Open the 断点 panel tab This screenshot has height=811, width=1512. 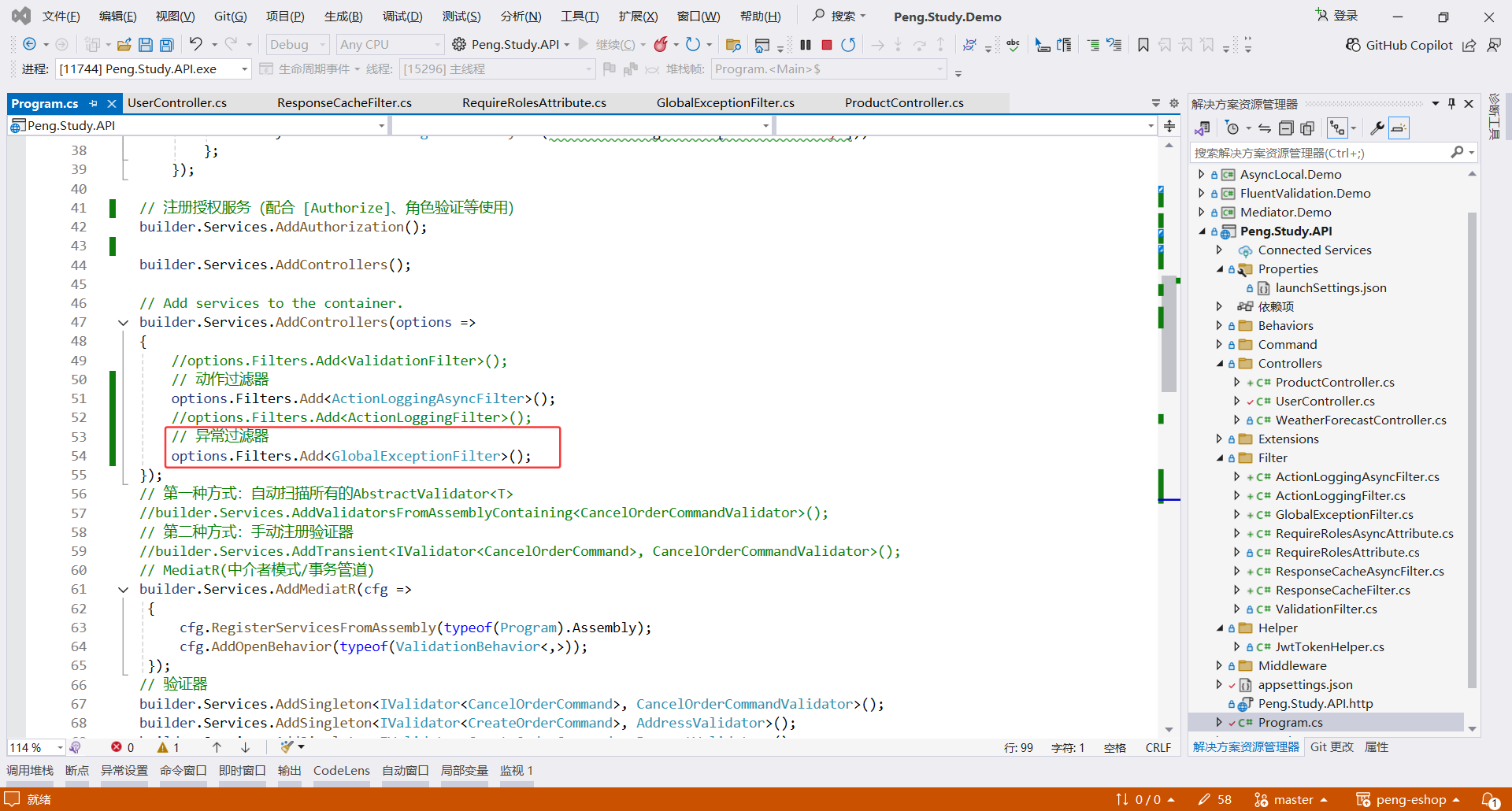pyautogui.click(x=77, y=771)
